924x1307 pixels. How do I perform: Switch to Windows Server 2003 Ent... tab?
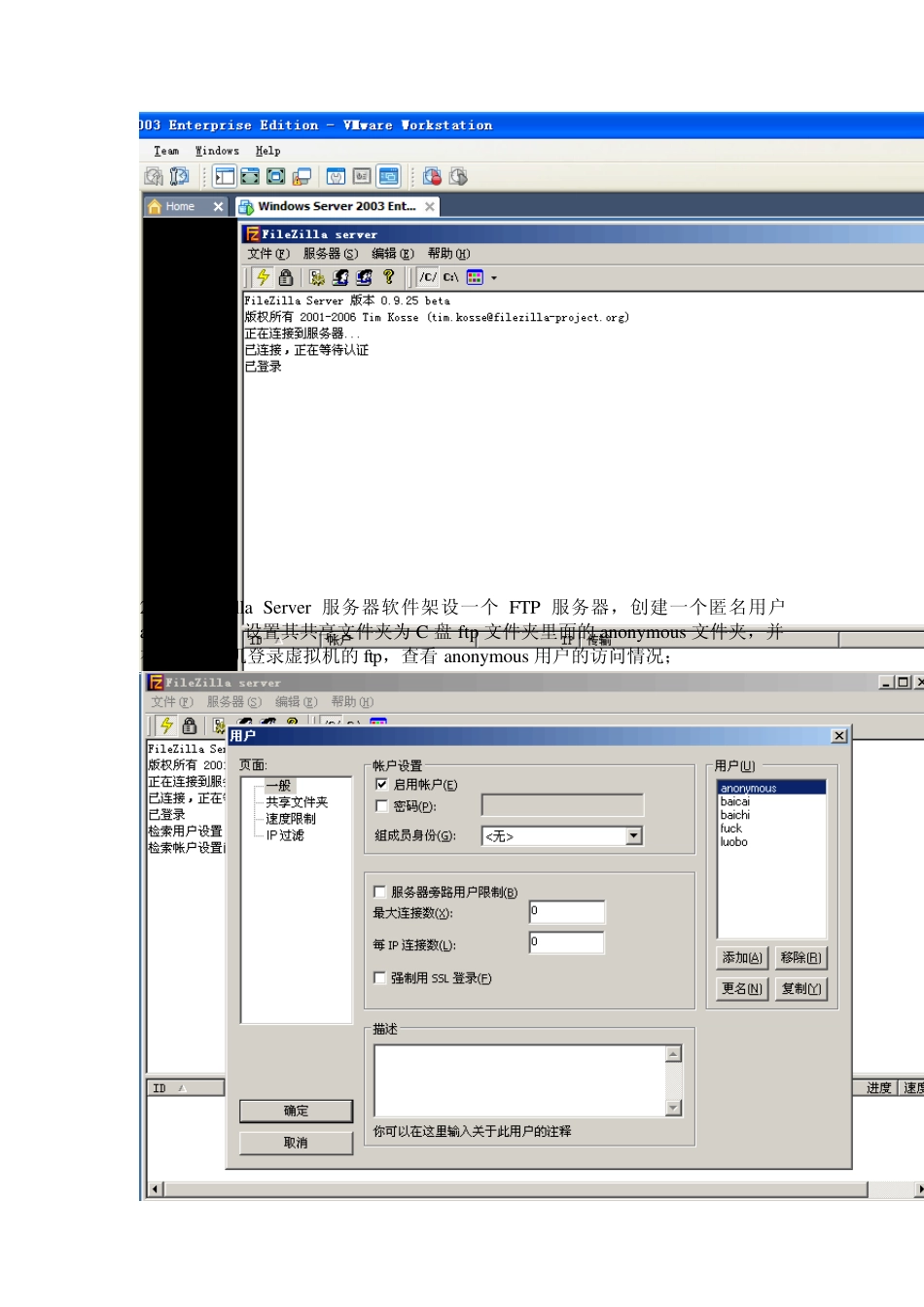point(337,206)
